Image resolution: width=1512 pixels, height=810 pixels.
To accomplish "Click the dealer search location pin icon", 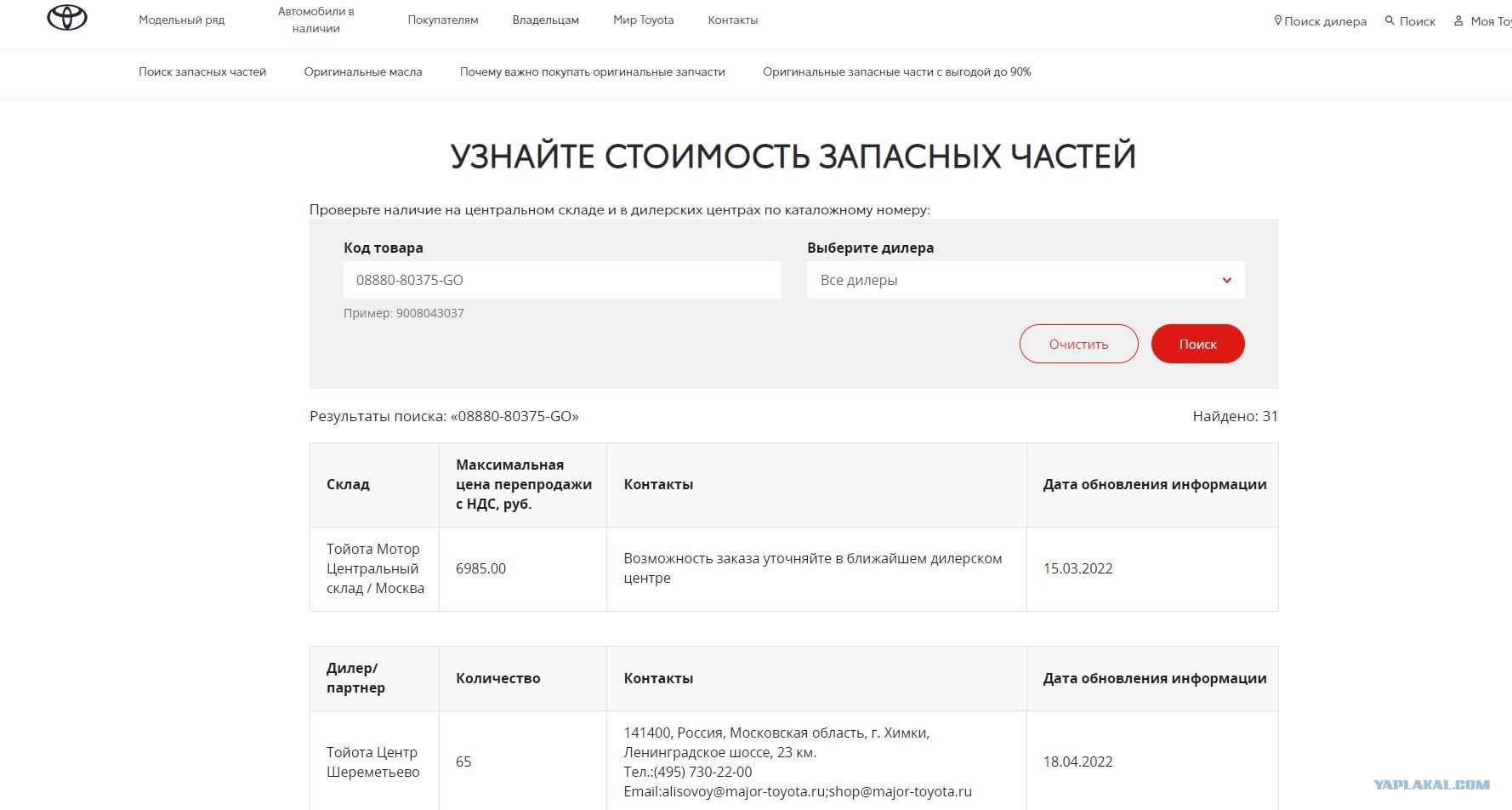I will [x=1277, y=20].
